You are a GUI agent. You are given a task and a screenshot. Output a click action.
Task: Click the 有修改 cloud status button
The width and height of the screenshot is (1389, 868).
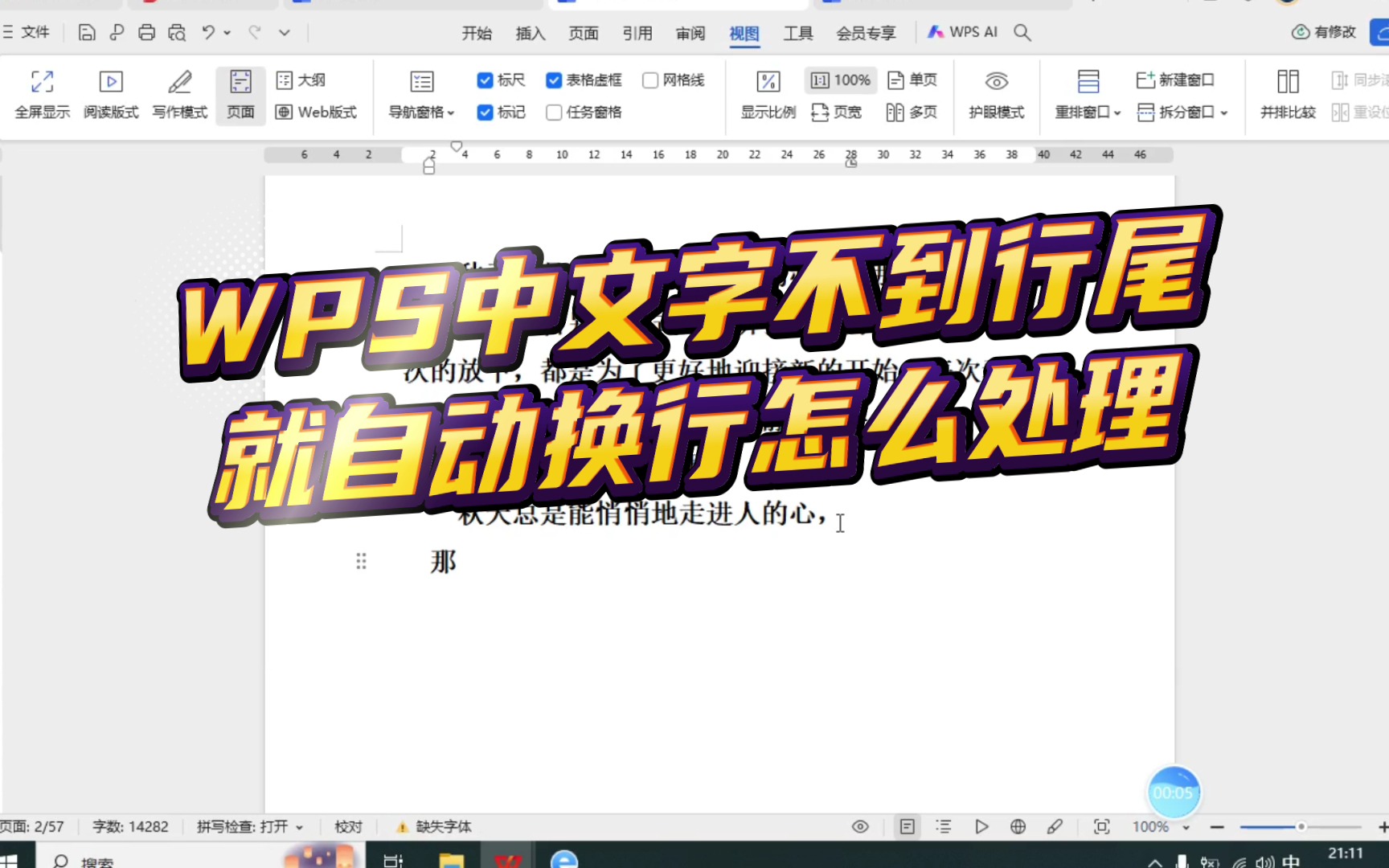(x=1324, y=32)
